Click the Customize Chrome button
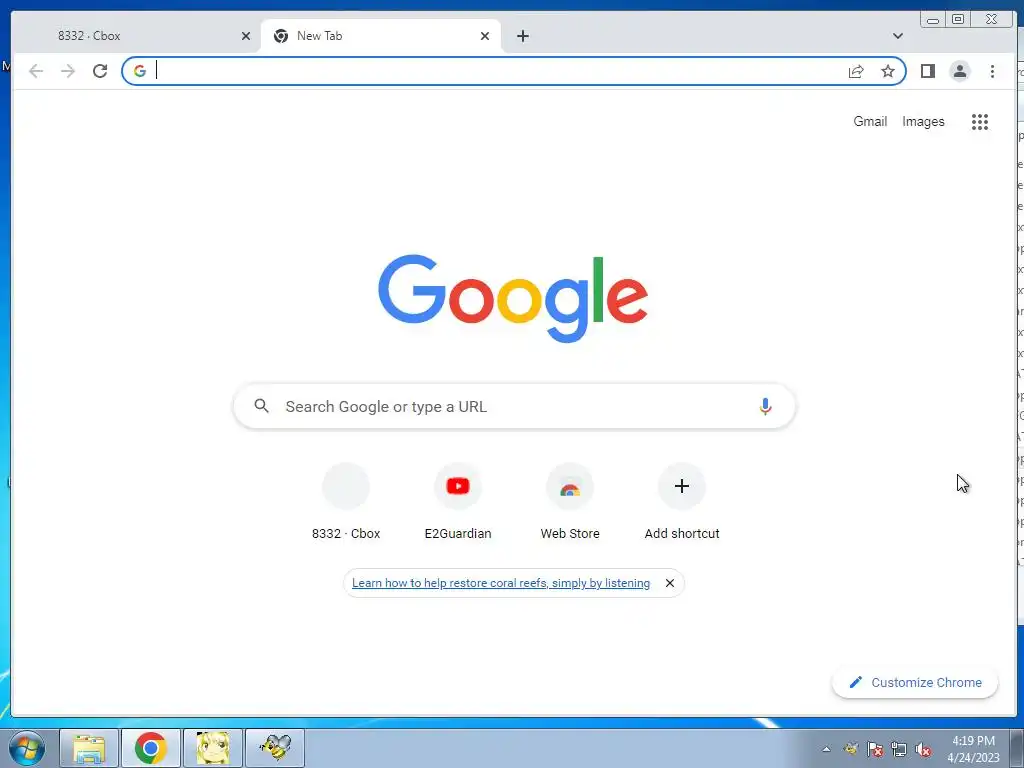This screenshot has width=1024, height=768. 914,682
